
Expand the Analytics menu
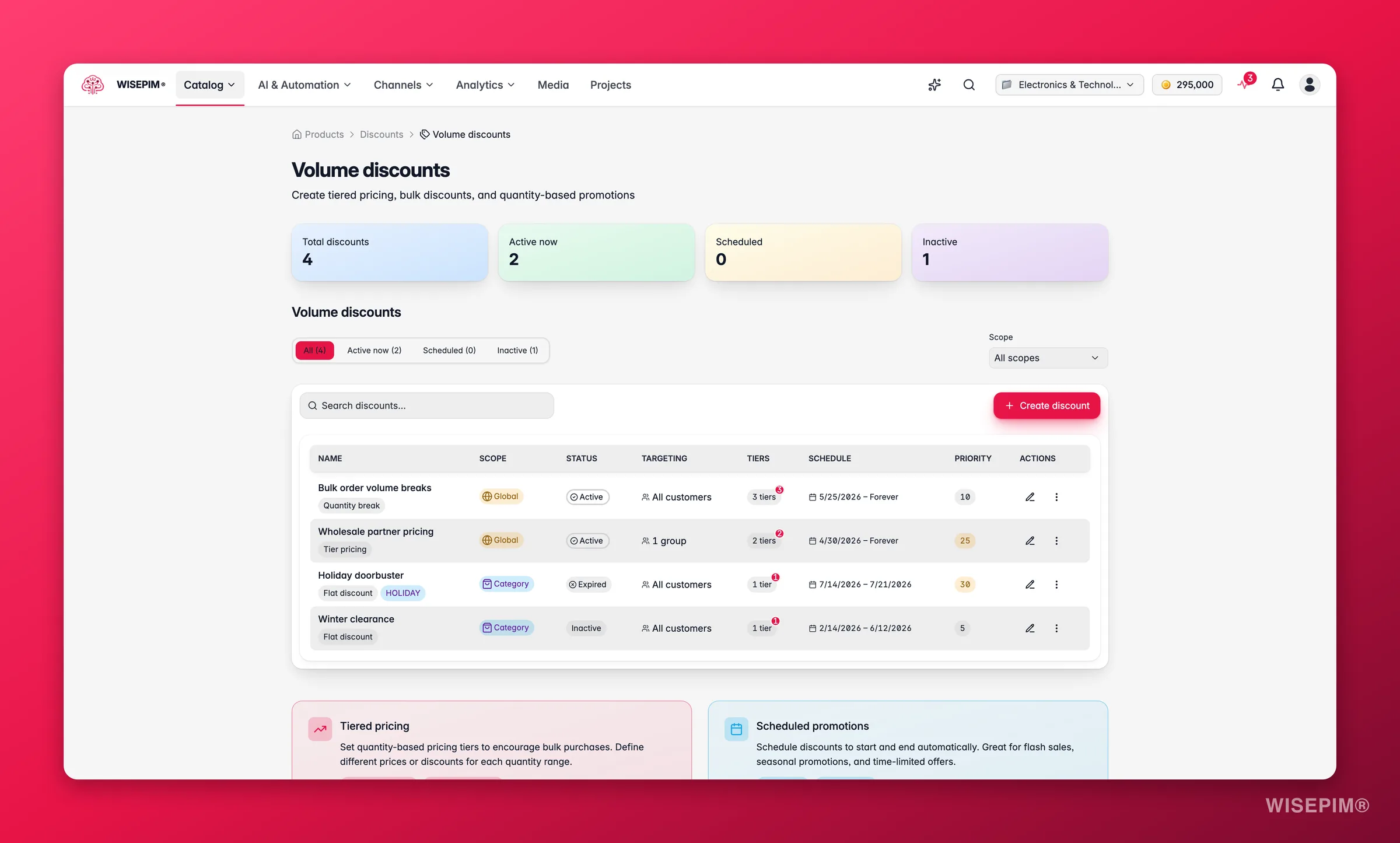click(x=485, y=85)
